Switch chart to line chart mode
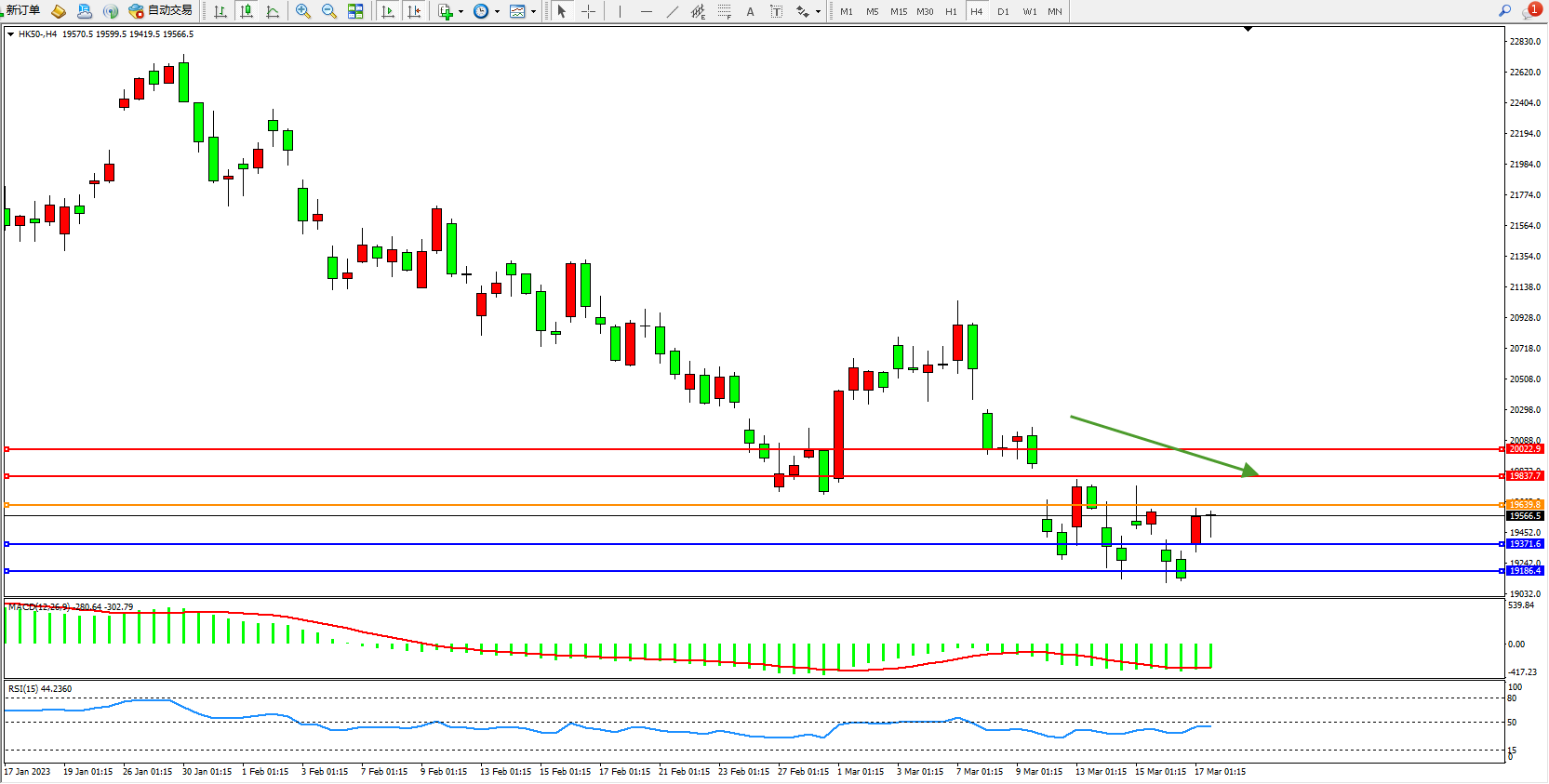Viewport: 1549px width, 784px height. 273,11
